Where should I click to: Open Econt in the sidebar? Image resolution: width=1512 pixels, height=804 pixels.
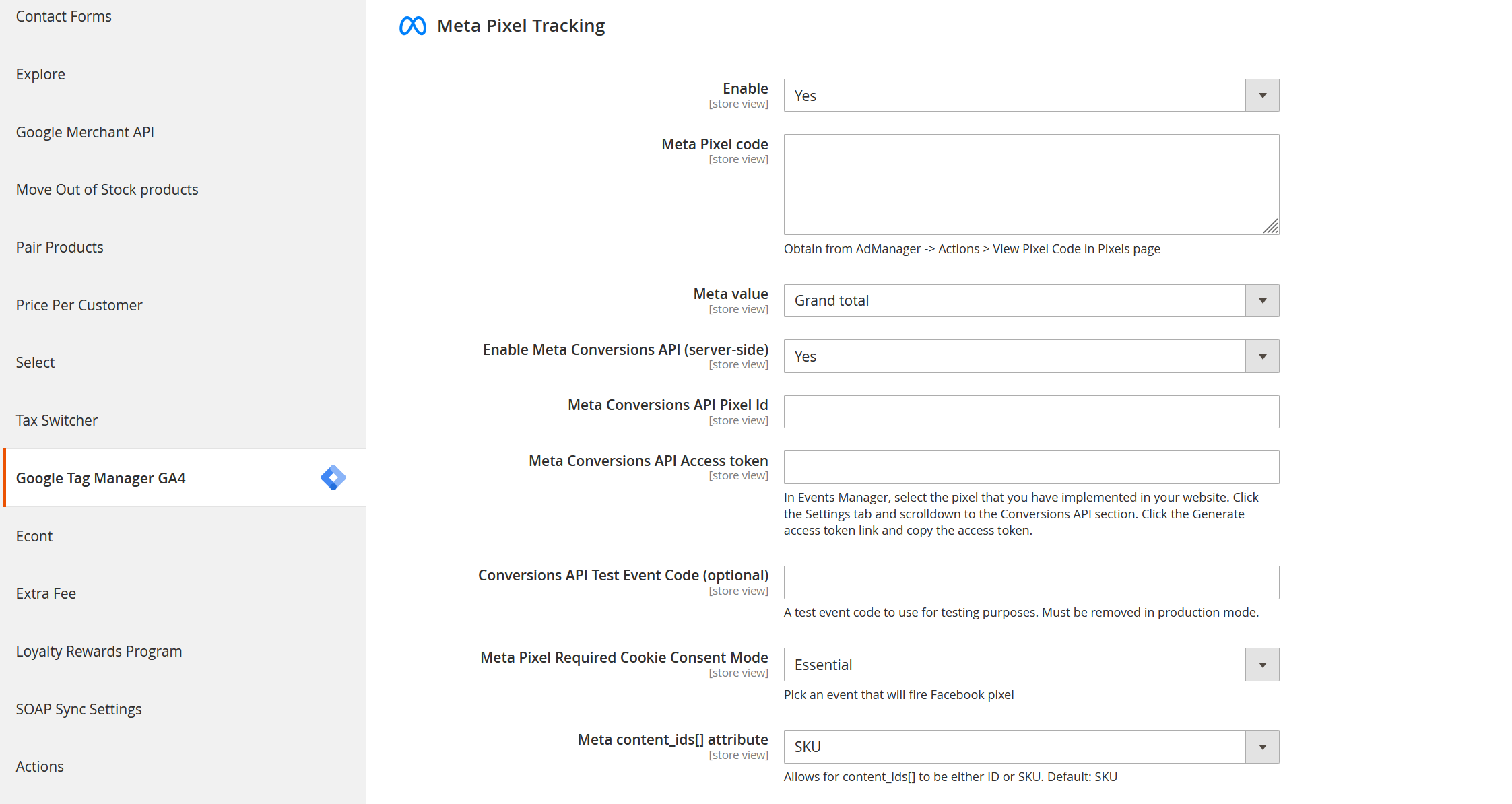(x=34, y=536)
